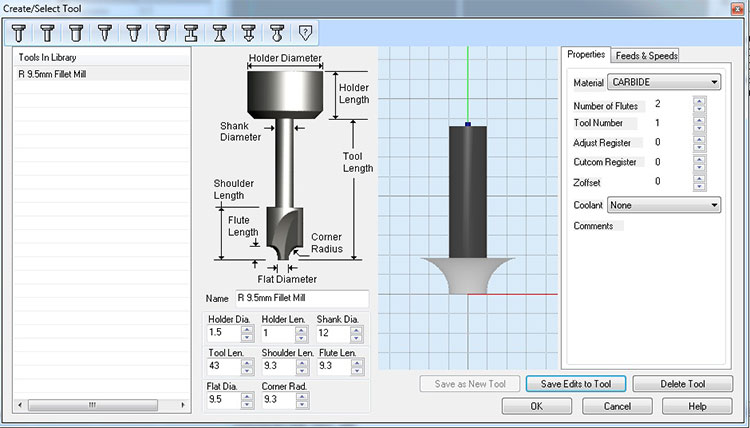Increase Zoffset with its up arrow
This screenshot has width=750, height=428.
point(699,178)
